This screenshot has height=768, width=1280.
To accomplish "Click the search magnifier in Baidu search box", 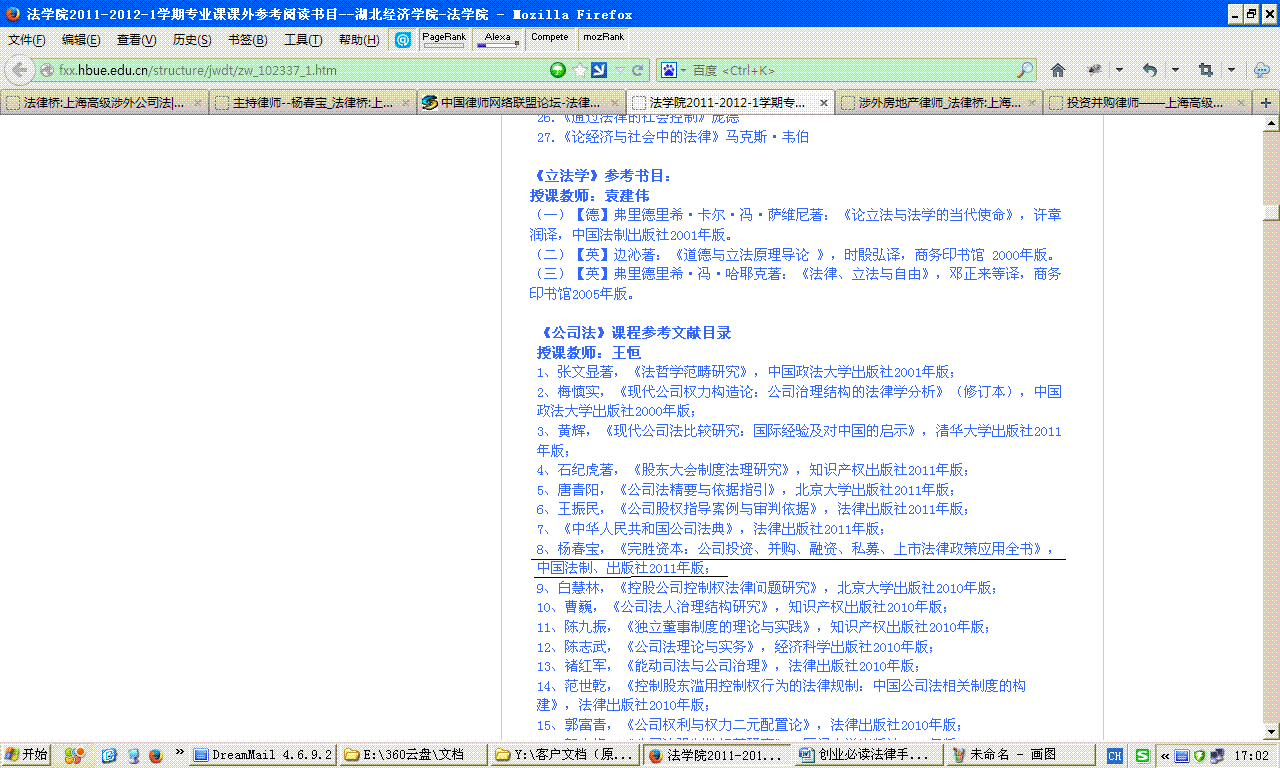I will tap(1025, 70).
